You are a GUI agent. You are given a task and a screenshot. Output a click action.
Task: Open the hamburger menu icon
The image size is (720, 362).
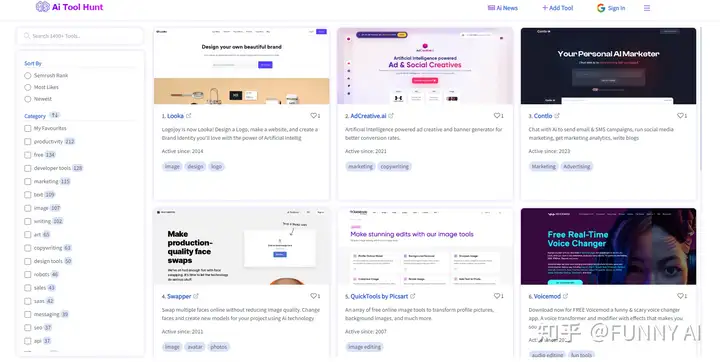pyautogui.click(x=647, y=8)
